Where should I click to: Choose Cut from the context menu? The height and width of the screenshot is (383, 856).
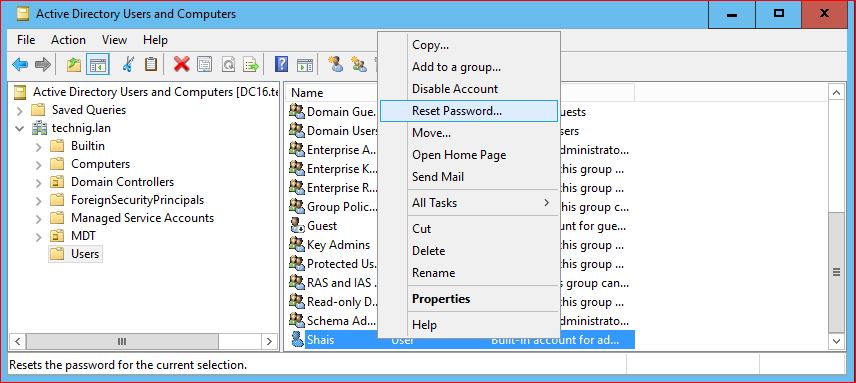point(469,229)
